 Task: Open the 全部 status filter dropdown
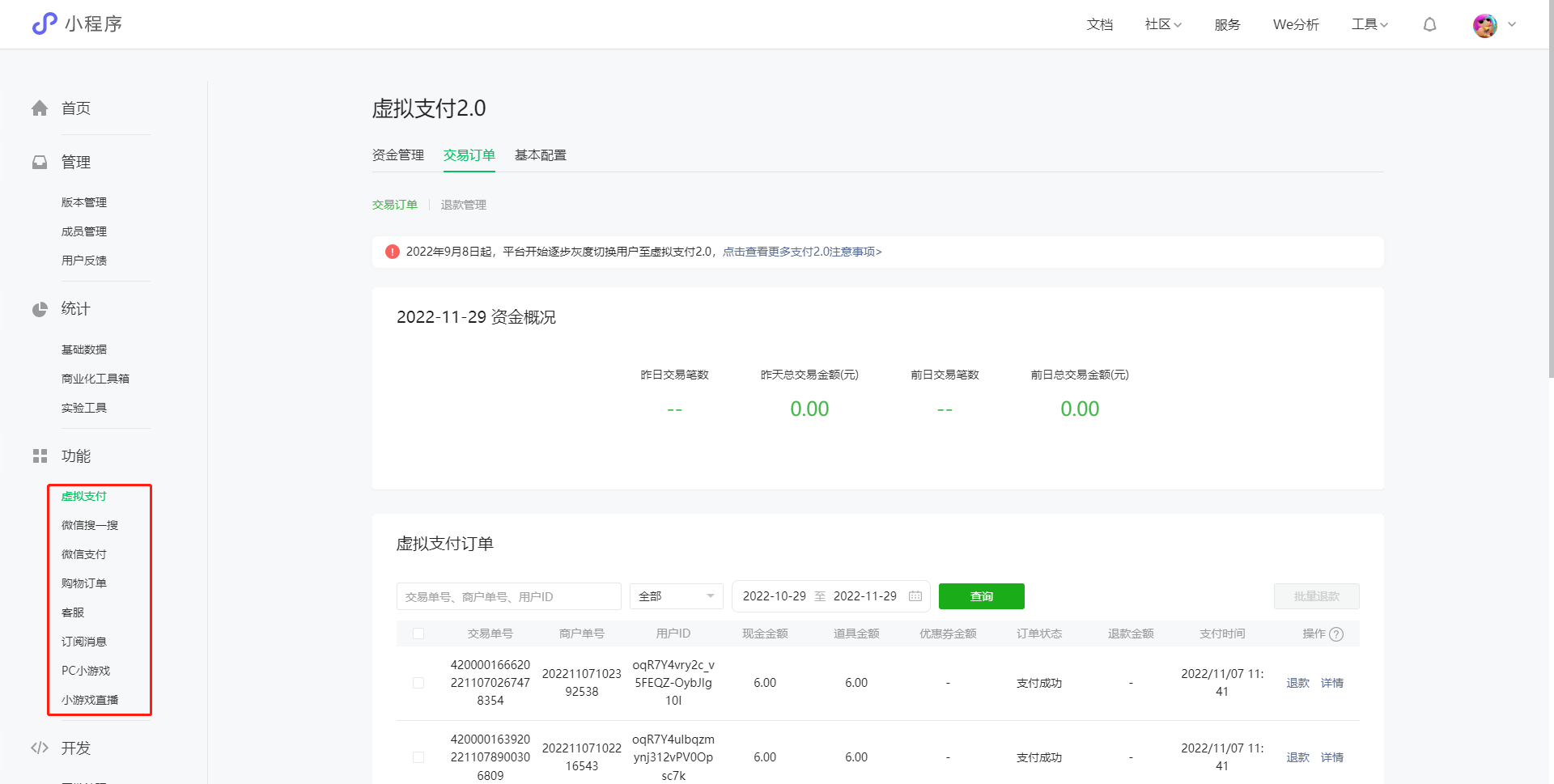(677, 596)
